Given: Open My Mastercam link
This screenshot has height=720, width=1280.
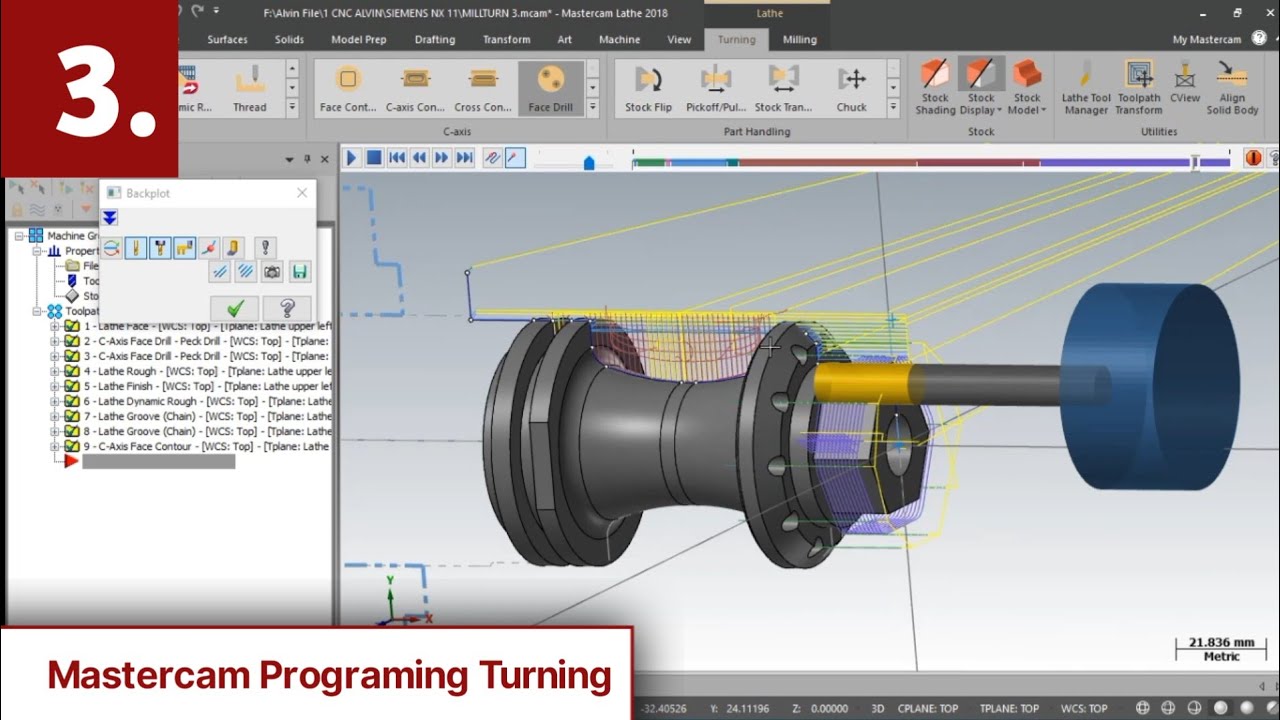Looking at the screenshot, I should 1206,40.
